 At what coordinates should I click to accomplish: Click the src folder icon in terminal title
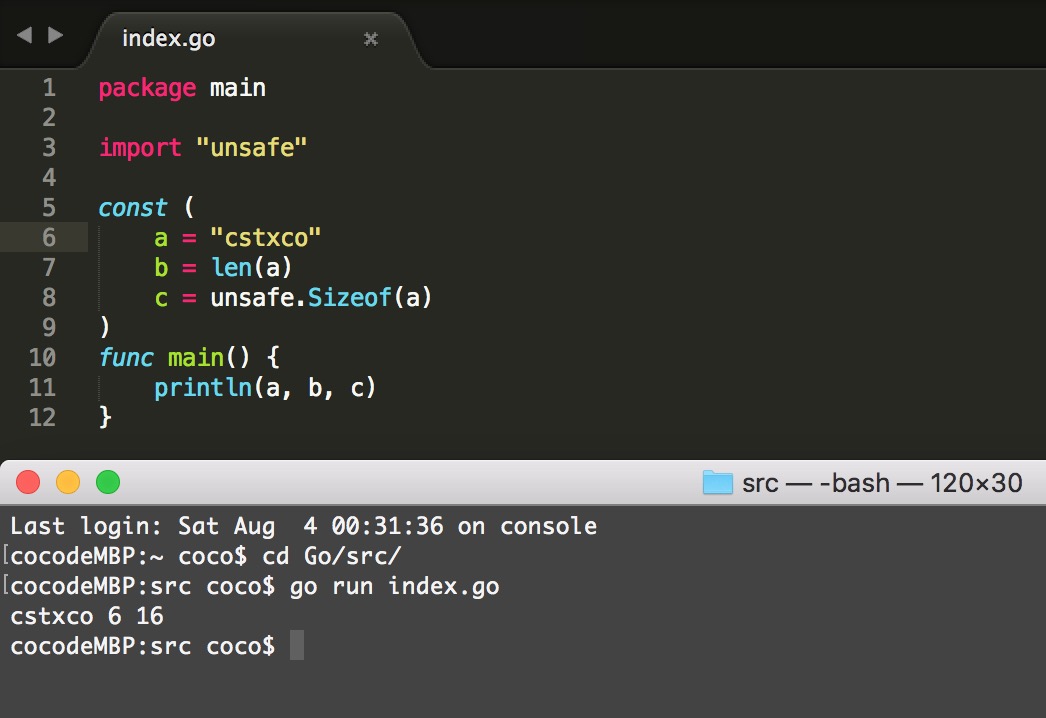[x=717, y=483]
